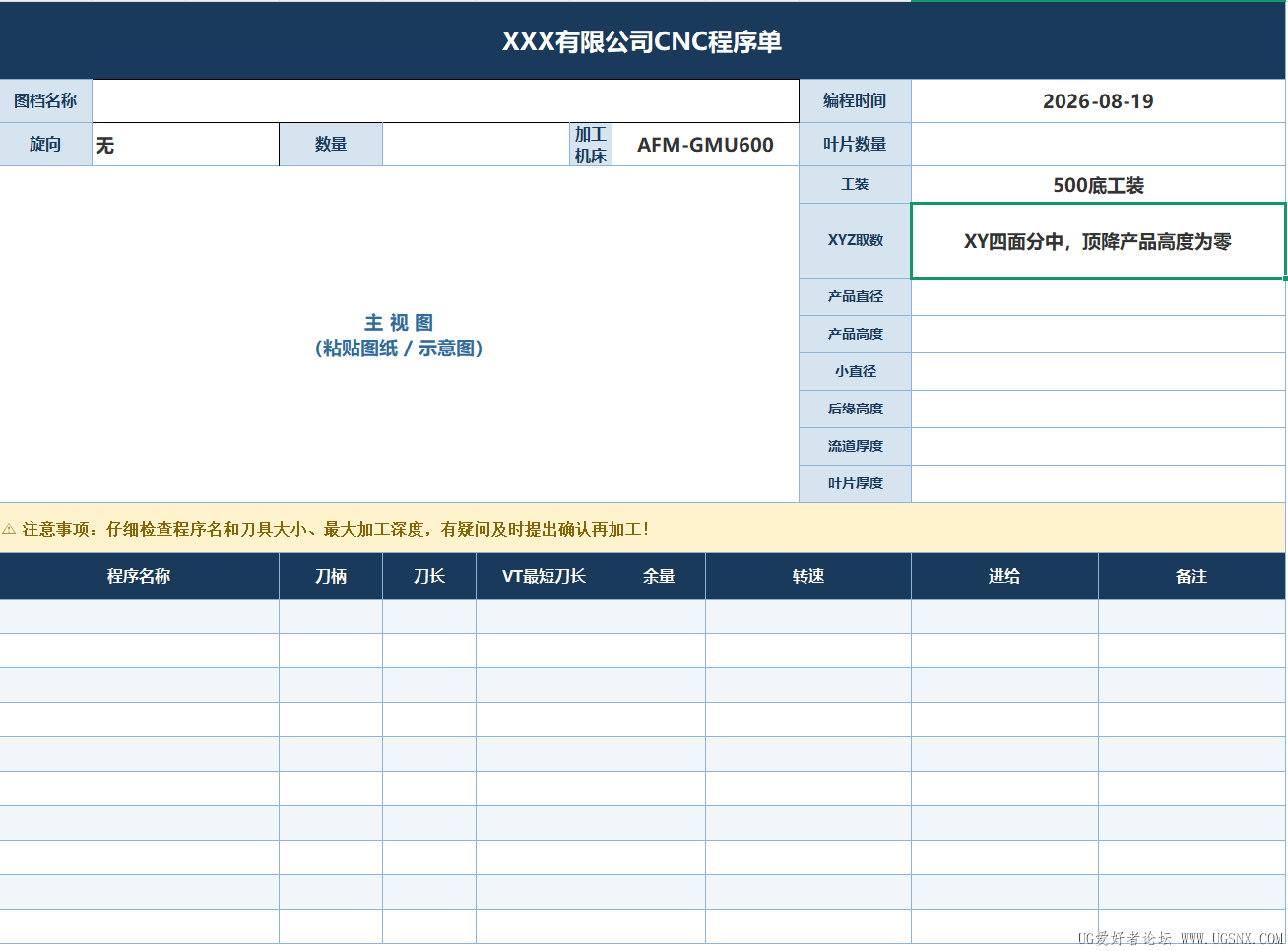
Task: Select the 余量 column header
Action: click(x=659, y=576)
